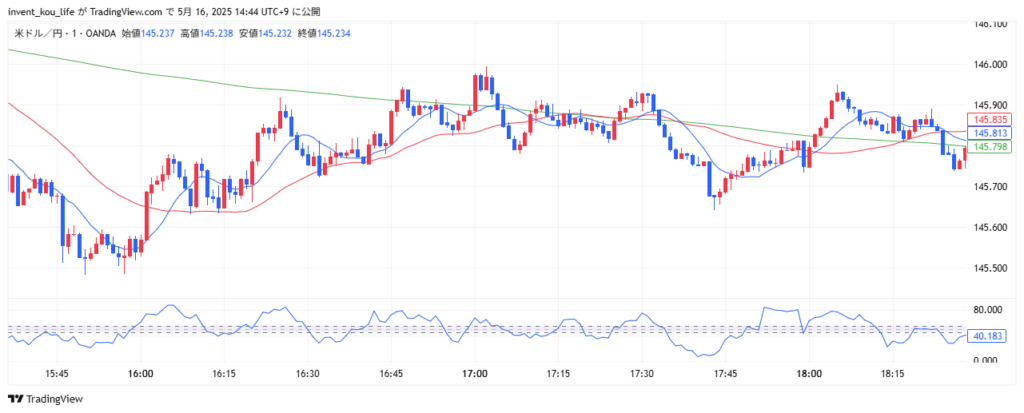Click the TradingView logo at bottom left

click(45, 399)
